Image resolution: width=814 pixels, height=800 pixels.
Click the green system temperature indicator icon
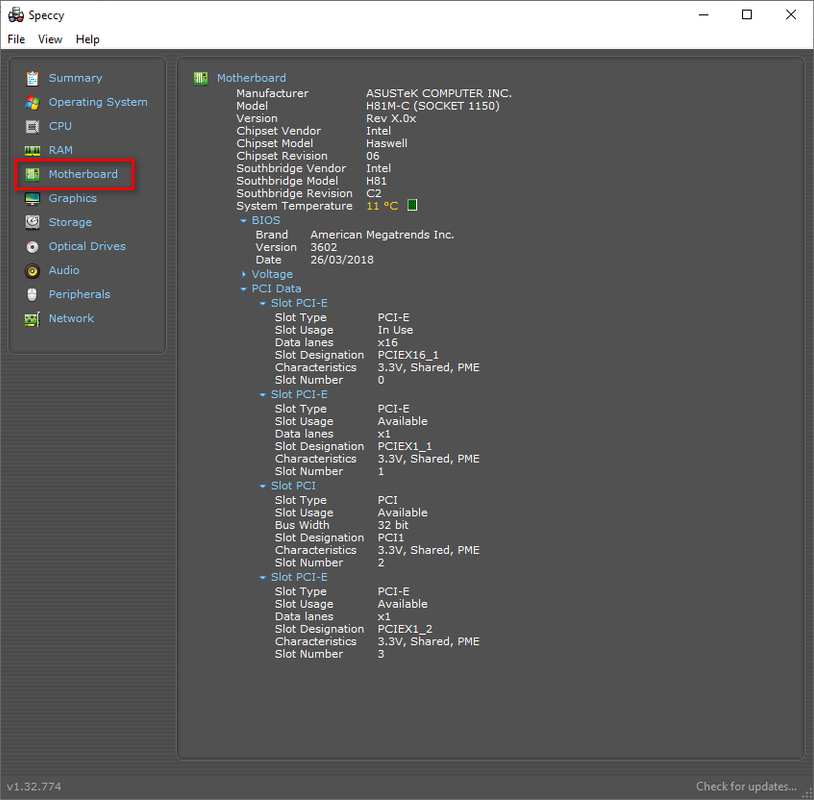[x=412, y=206]
